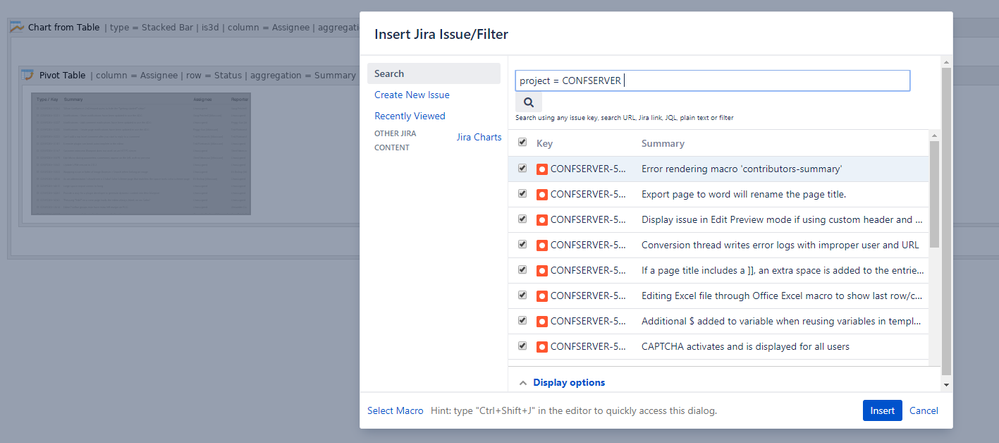The image size is (999, 443).
Task: Expand the Display options section
Action: [563, 382]
